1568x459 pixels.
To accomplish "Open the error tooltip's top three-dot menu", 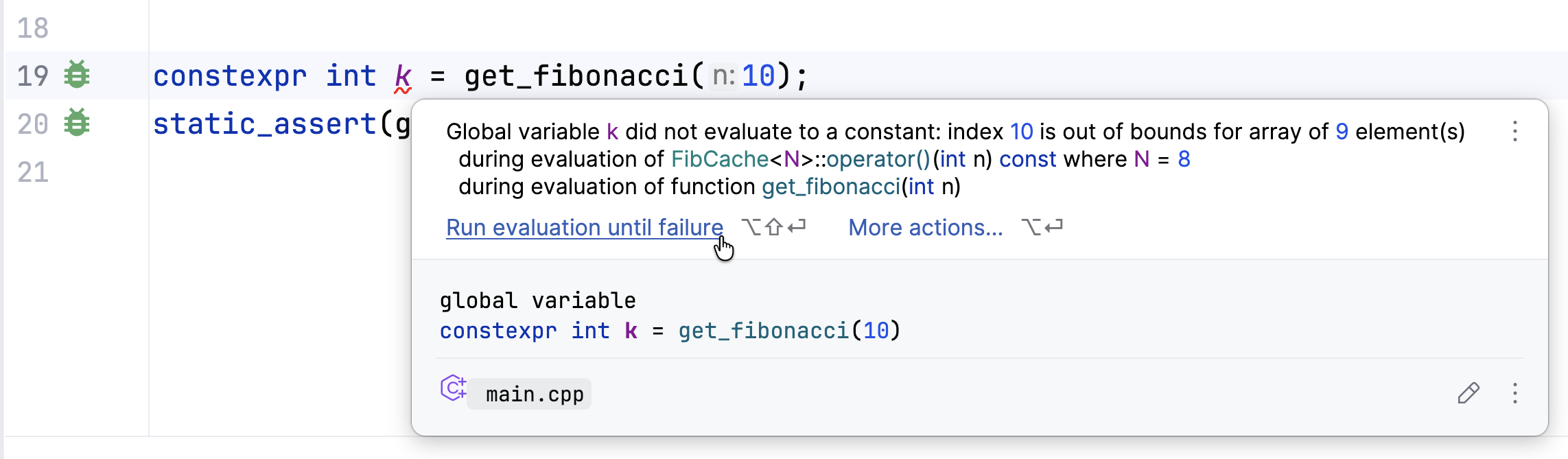I will 1514,131.
